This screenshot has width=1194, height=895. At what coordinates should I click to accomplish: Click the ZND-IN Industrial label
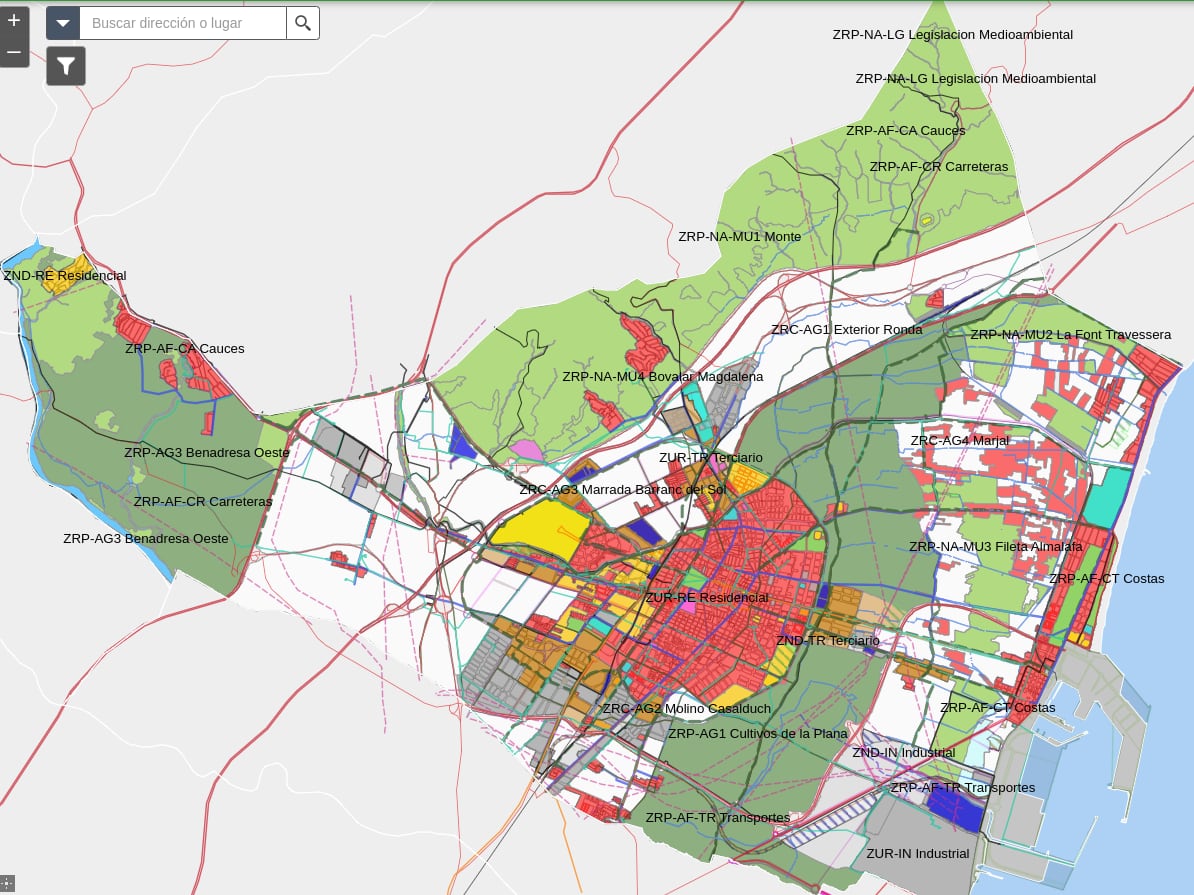(x=903, y=753)
